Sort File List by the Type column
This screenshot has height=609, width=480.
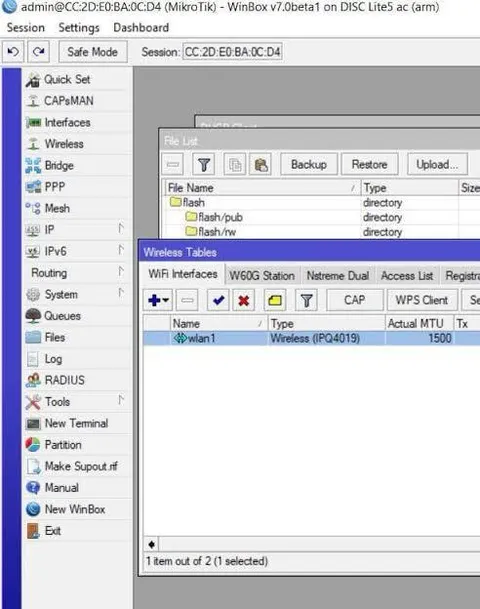click(410, 188)
